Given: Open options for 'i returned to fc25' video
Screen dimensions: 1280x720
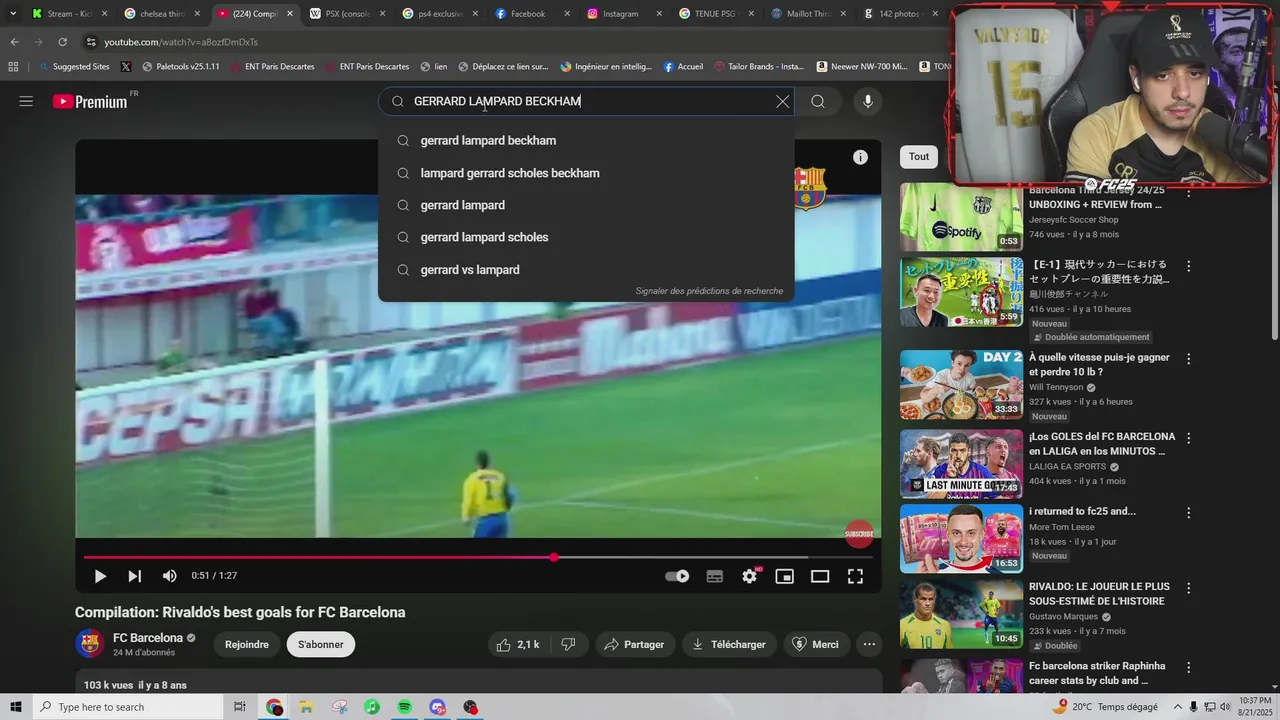Looking at the screenshot, I should pyautogui.click(x=1188, y=513).
